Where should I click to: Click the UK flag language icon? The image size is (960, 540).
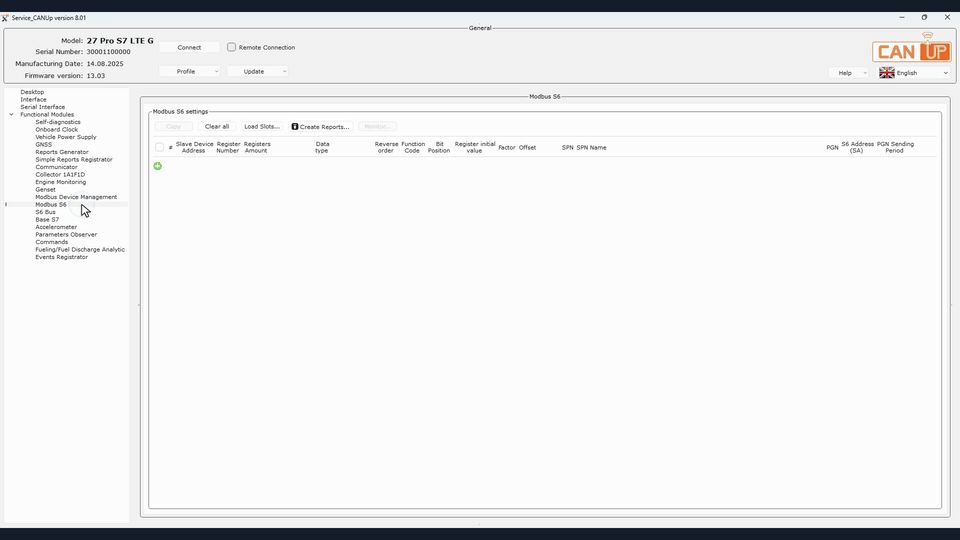point(887,73)
